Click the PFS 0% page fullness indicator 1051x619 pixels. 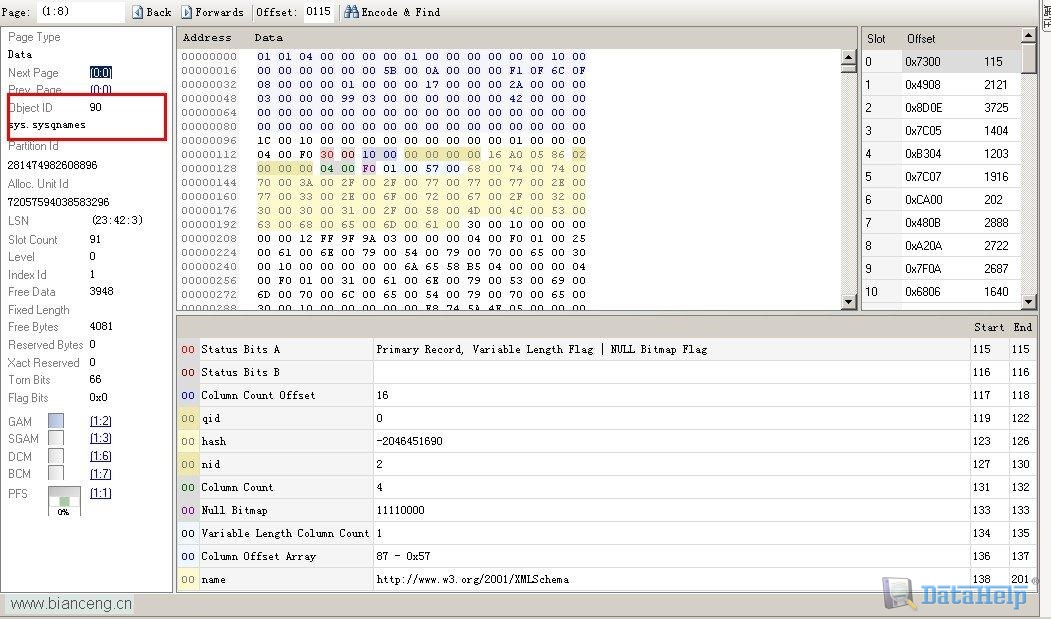(x=64, y=501)
